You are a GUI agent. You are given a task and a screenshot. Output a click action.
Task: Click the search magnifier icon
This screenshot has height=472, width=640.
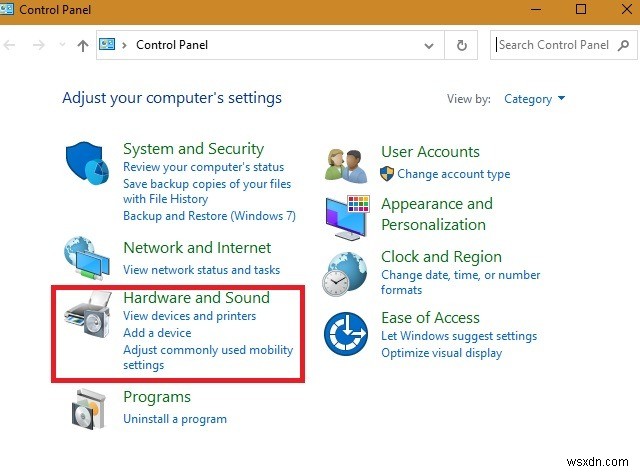(623, 45)
